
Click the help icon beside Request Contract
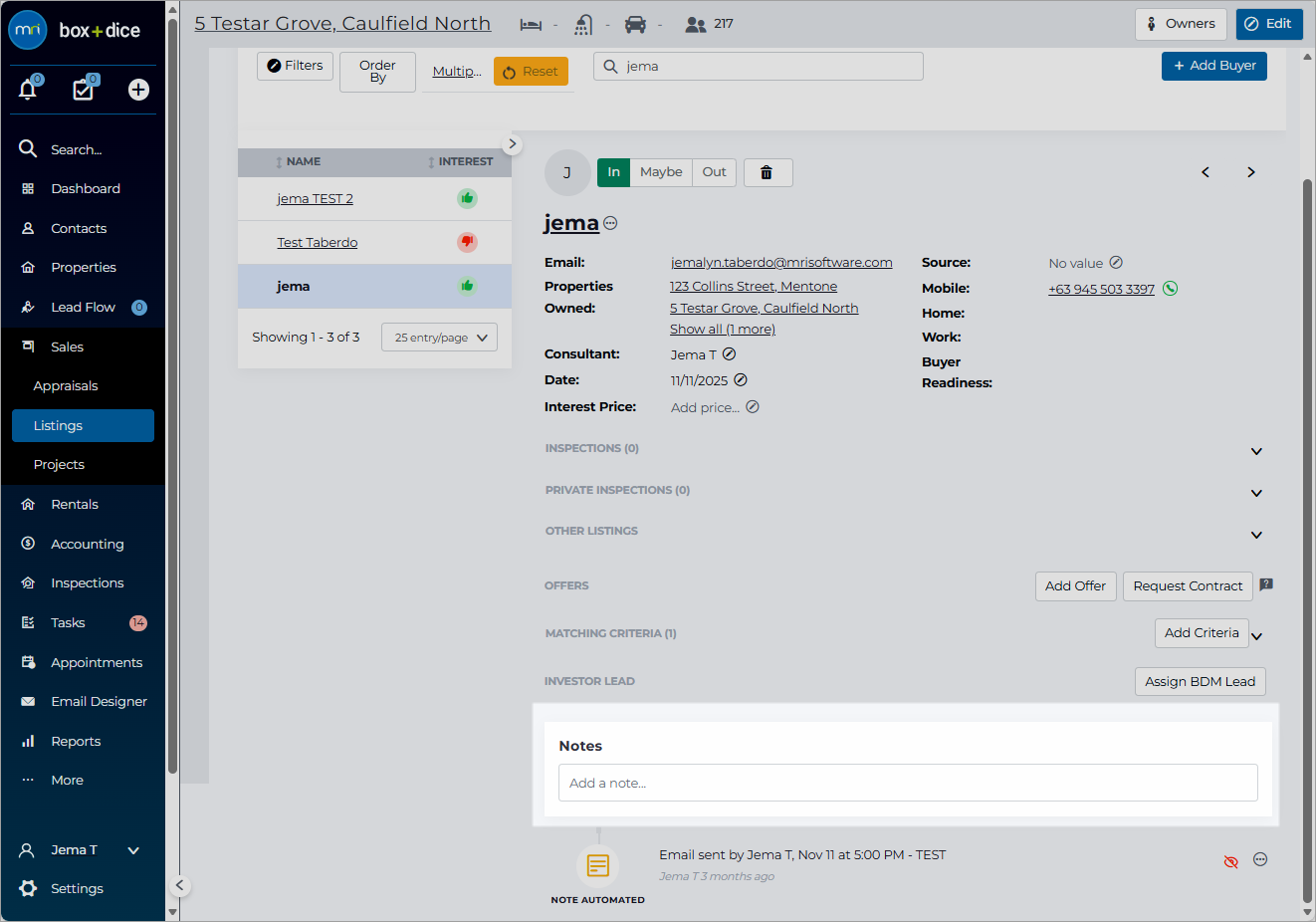[x=1266, y=584]
